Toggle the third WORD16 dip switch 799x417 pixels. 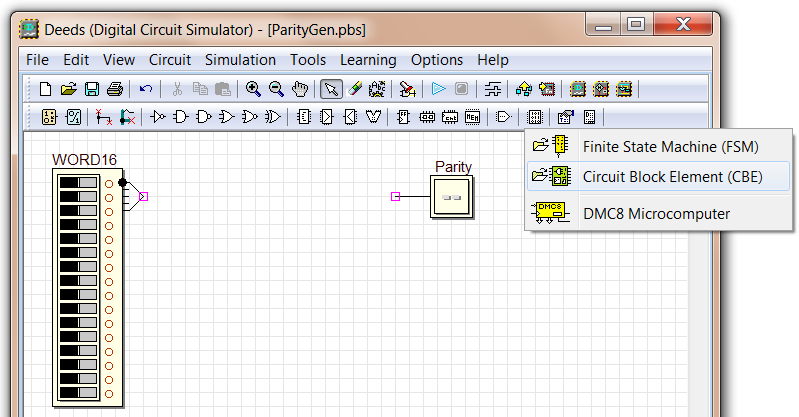pyautogui.click(x=78, y=211)
